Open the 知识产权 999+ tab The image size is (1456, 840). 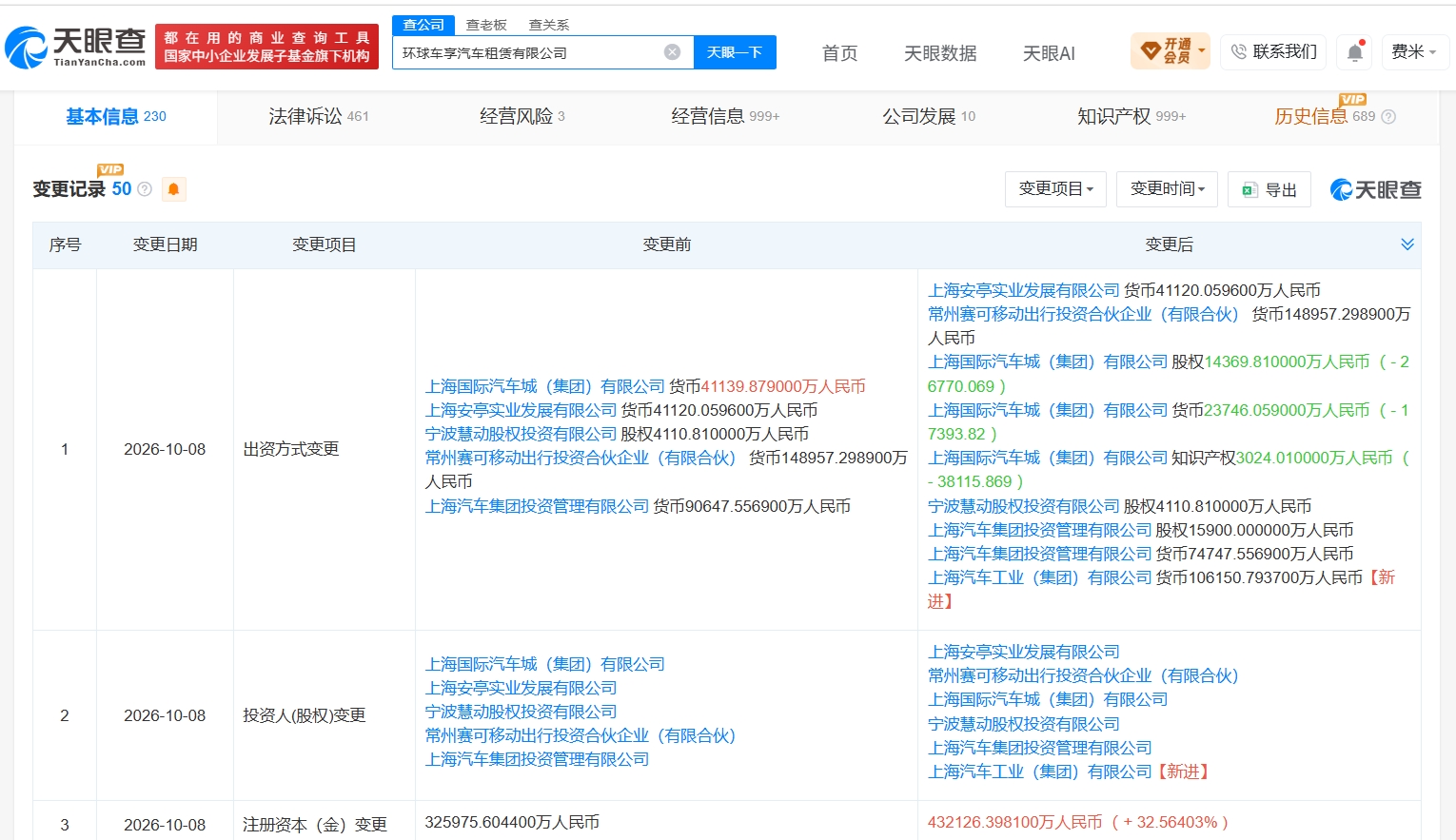1131,117
